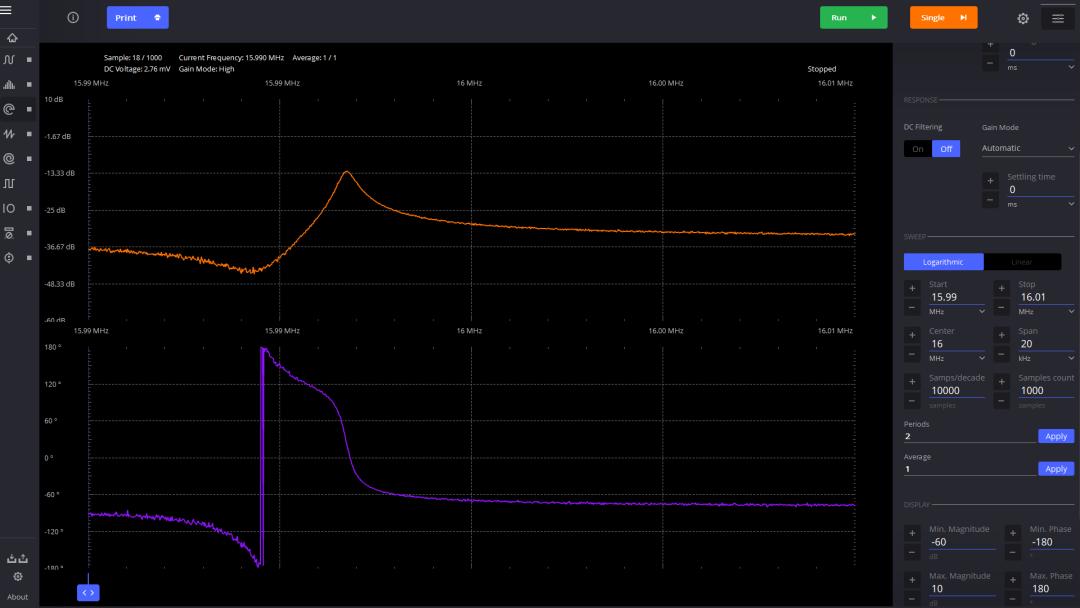Screen dimensions: 1080x608
Task: Open the Gain Mode Automatic dropdown
Action: point(1027,148)
